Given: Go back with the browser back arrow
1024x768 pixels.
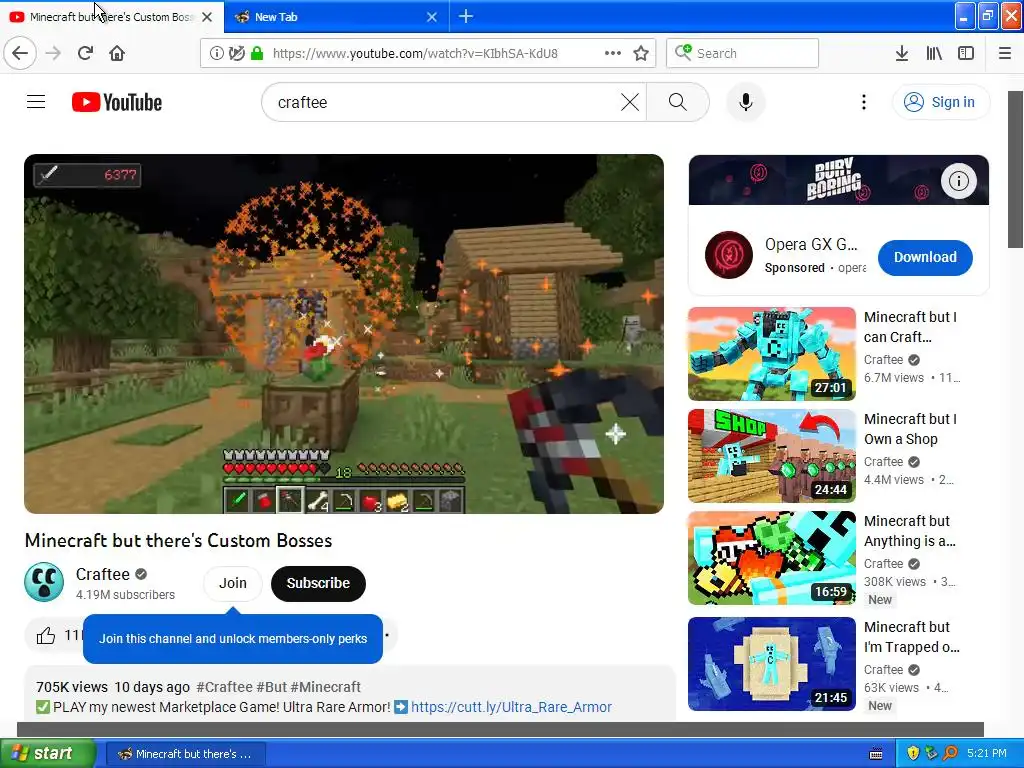Looking at the screenshot, I should click(20, 53).
